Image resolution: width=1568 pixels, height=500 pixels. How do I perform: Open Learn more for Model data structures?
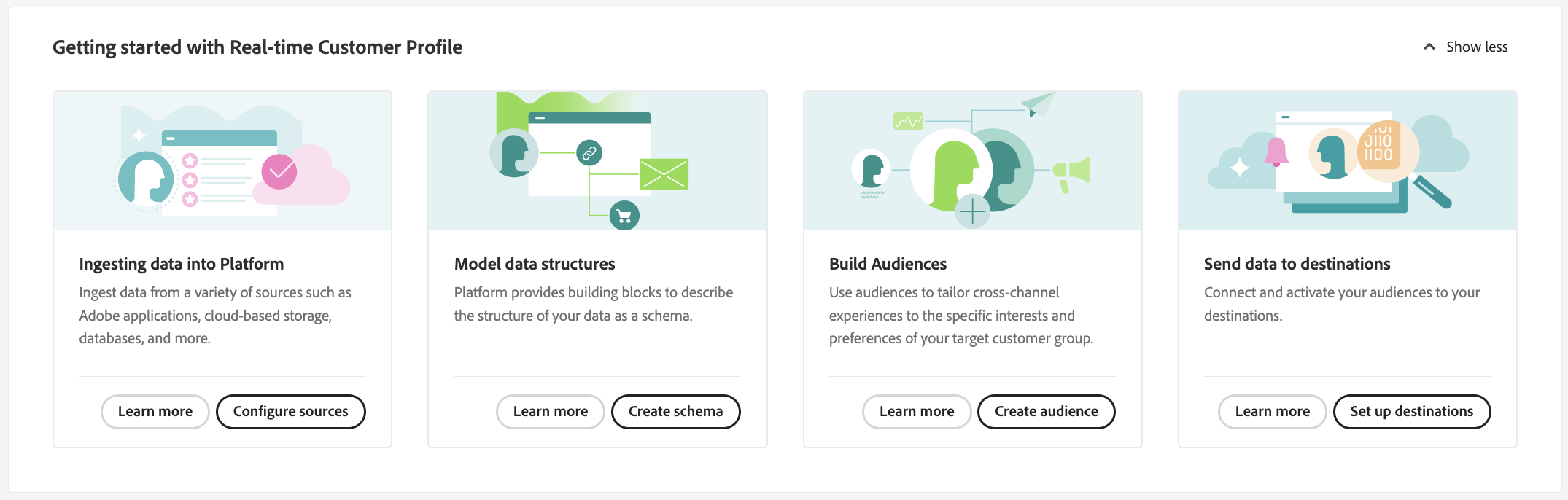551,412
